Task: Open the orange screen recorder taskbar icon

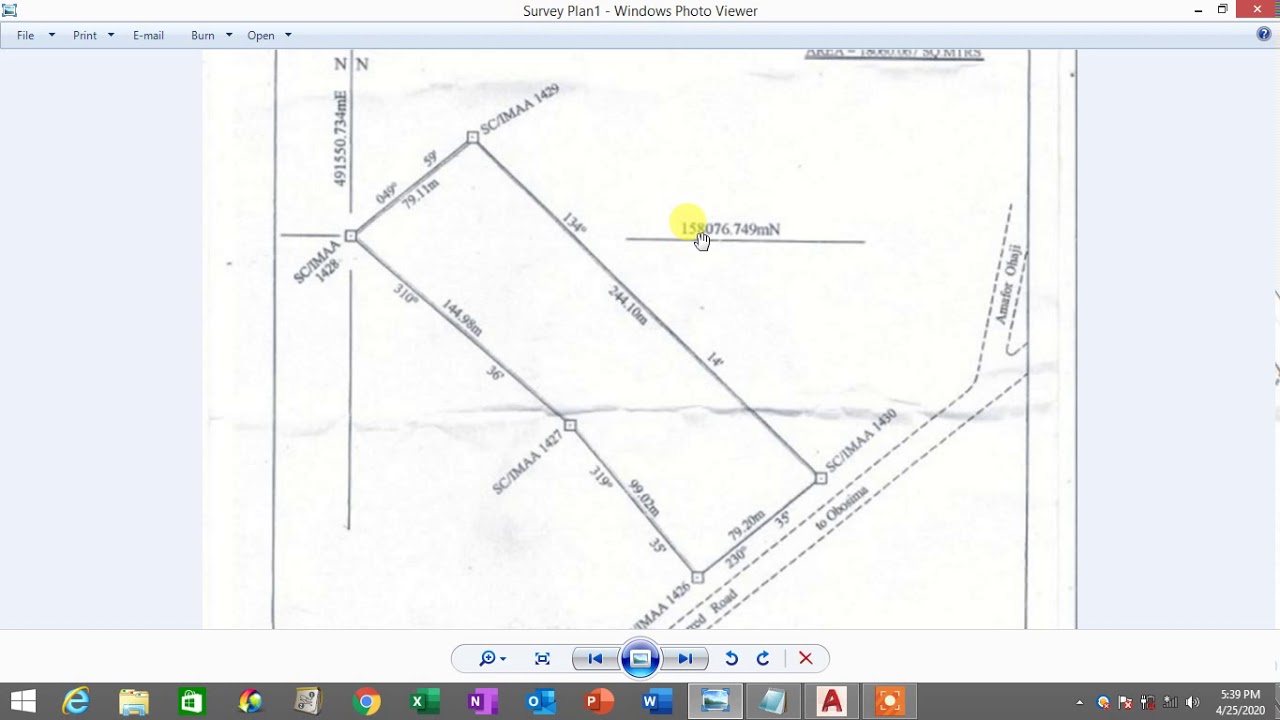Action: 889,702
